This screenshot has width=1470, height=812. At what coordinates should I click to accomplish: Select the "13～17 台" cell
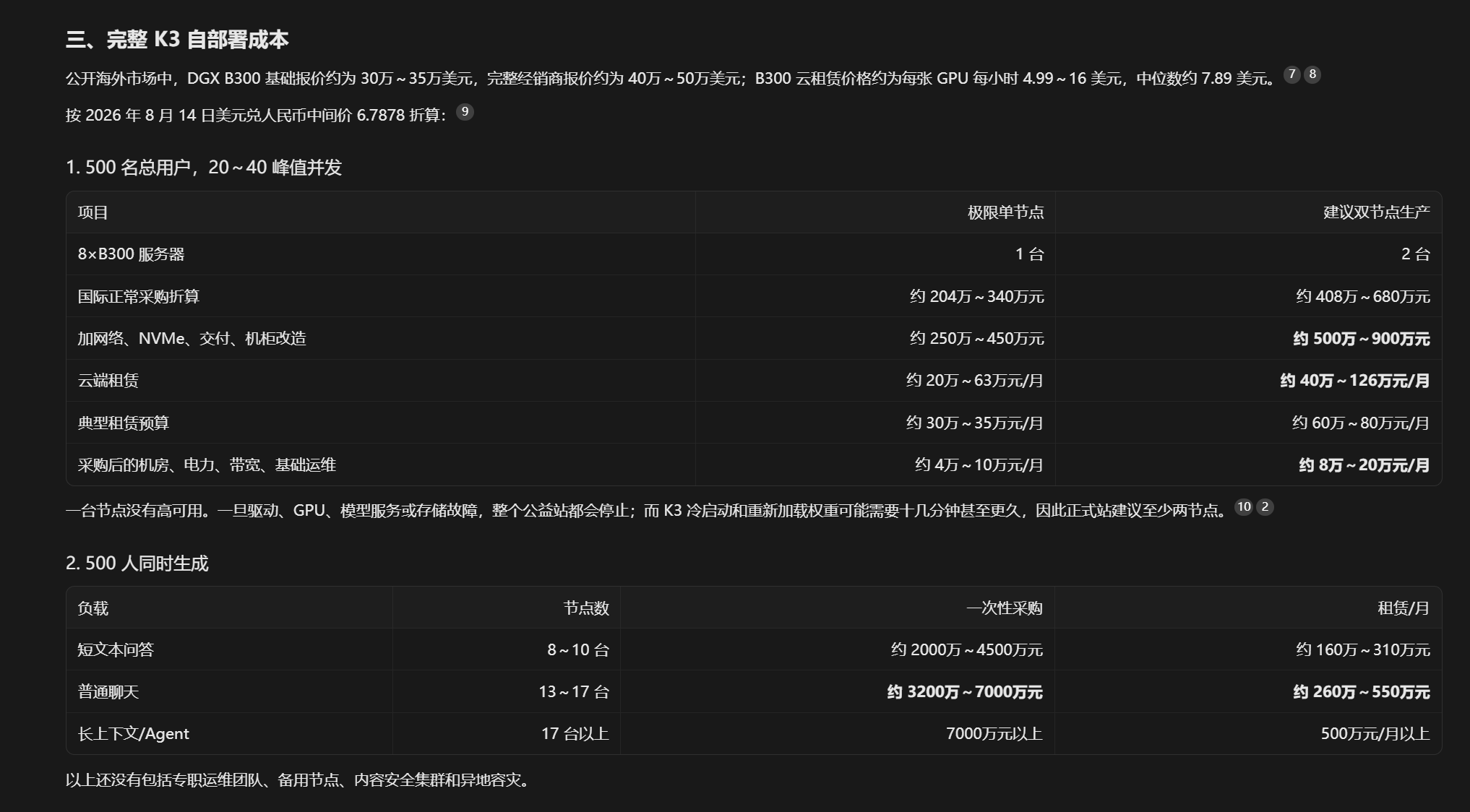[x=574, y=692]
